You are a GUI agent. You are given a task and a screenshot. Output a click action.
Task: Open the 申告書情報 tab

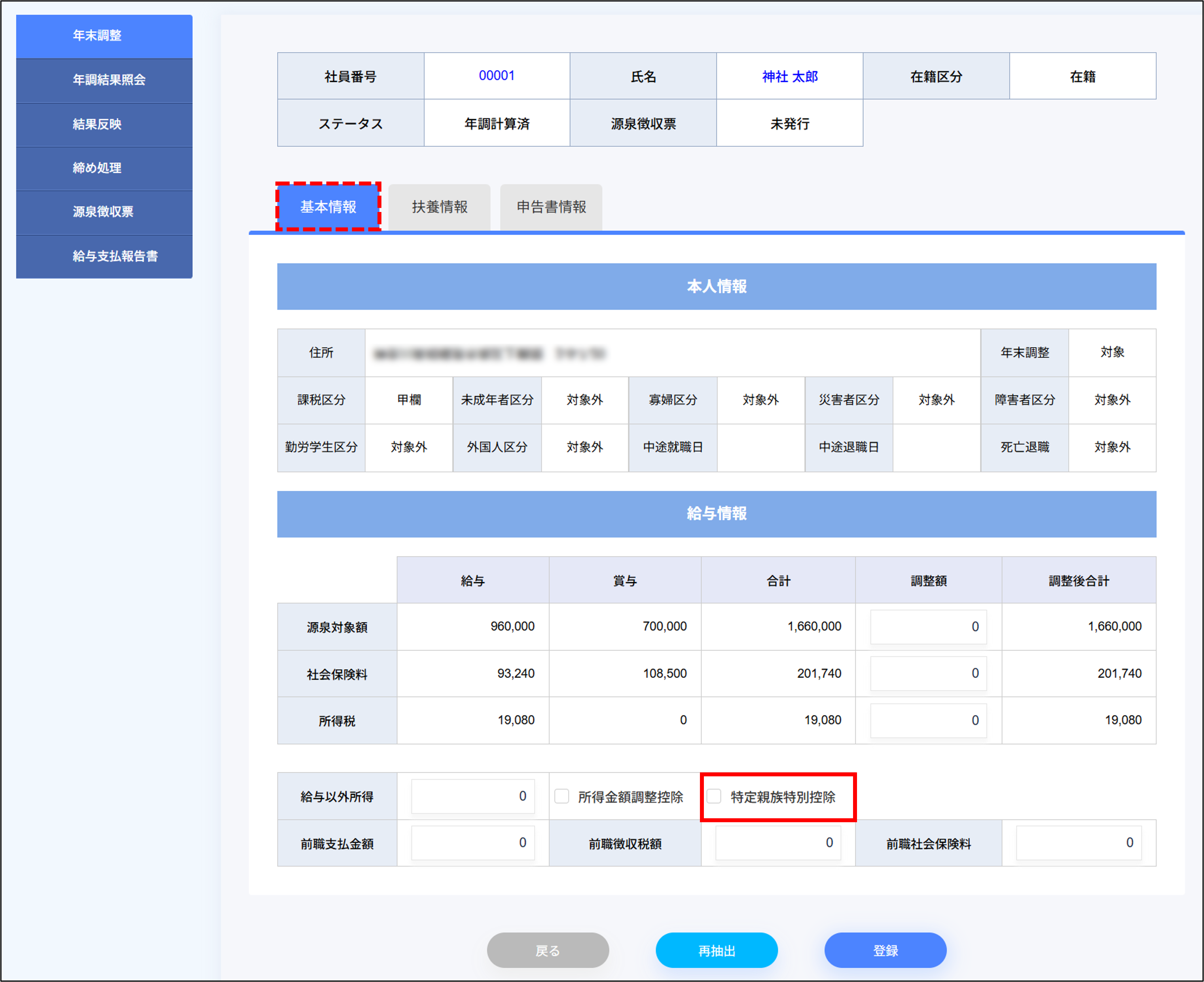click(550, 207)
